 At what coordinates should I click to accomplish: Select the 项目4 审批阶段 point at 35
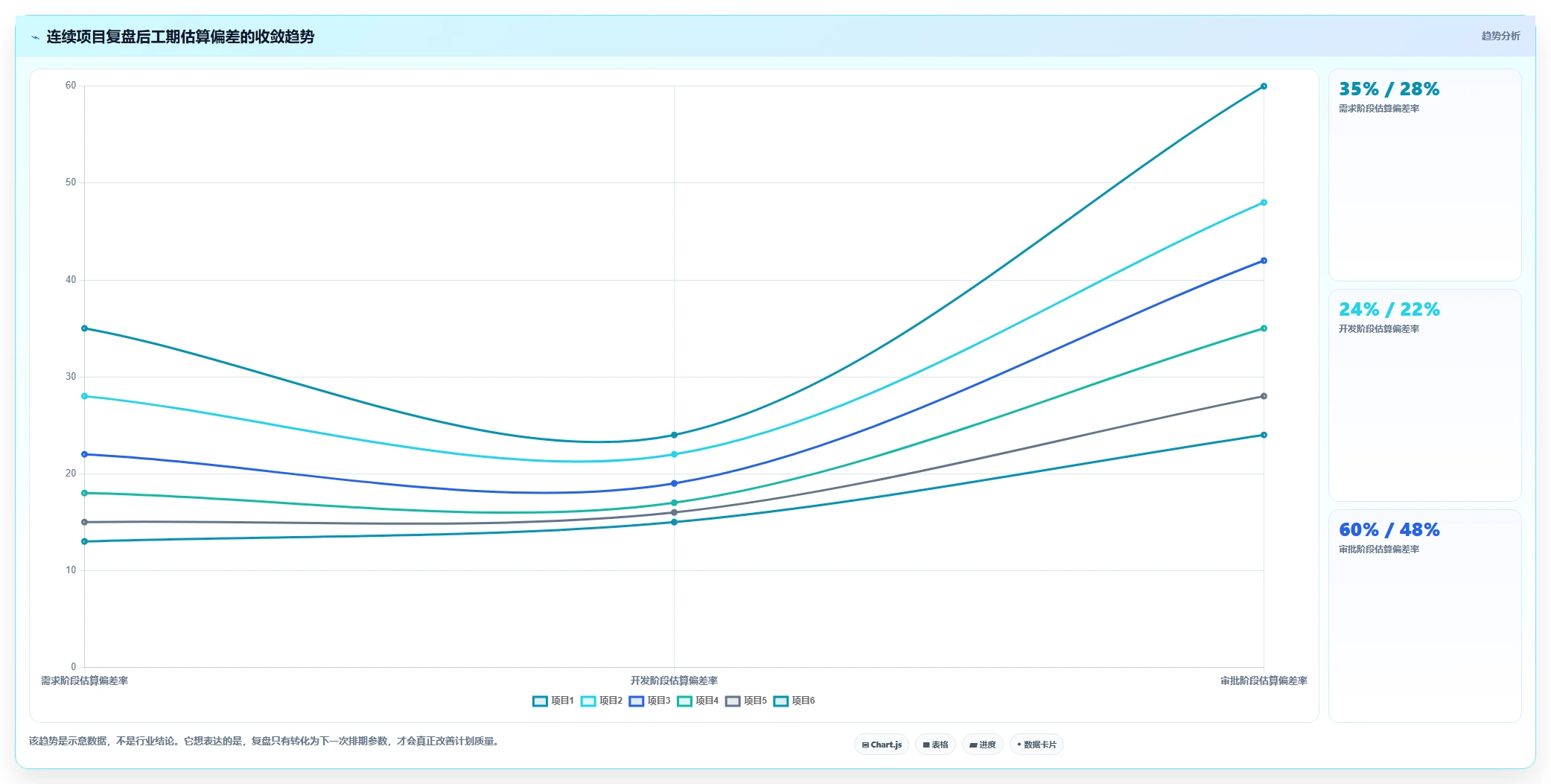(x=1264, y=328)
